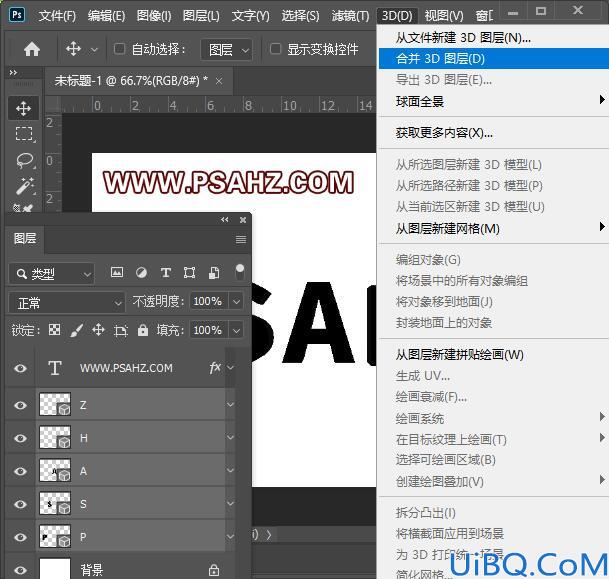
Task: Open the 不透明度 slider dropdown arrow
Action: pyautogui.click(x=236, y=301)
